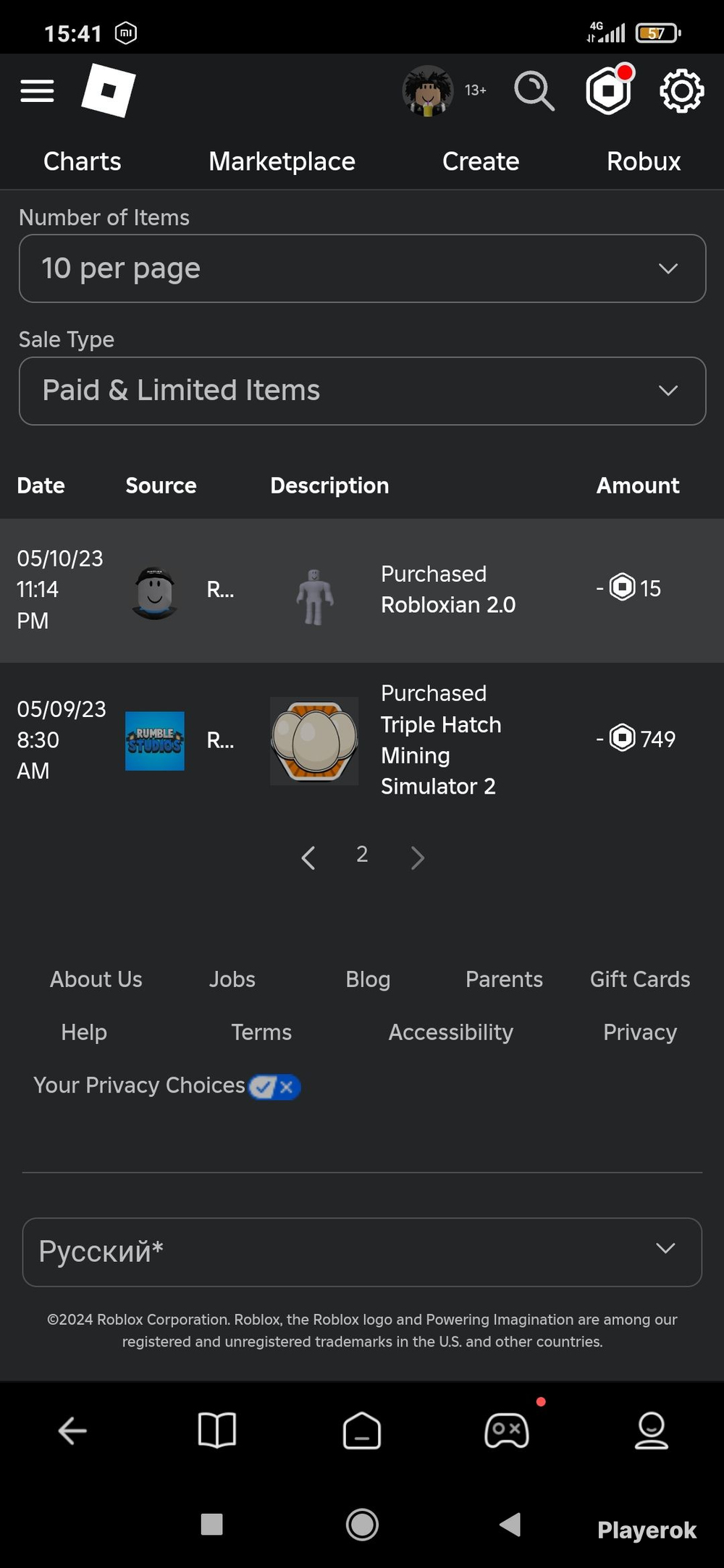Tap the Roblox logo home icon
724x1568 pixels.
[109, 90]
